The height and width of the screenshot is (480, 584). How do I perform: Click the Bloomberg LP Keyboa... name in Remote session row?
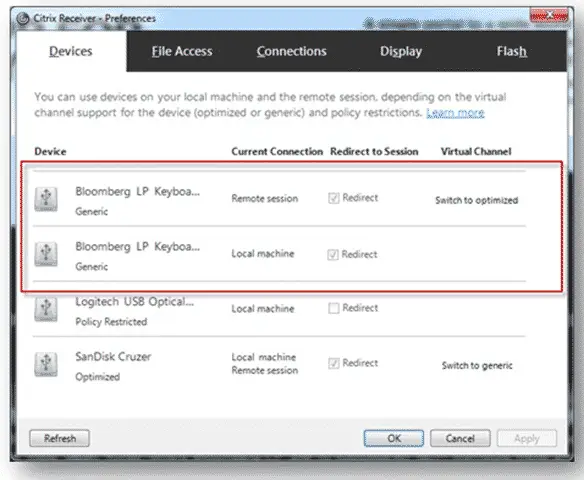pyautogui.click(x=137, y=191)
